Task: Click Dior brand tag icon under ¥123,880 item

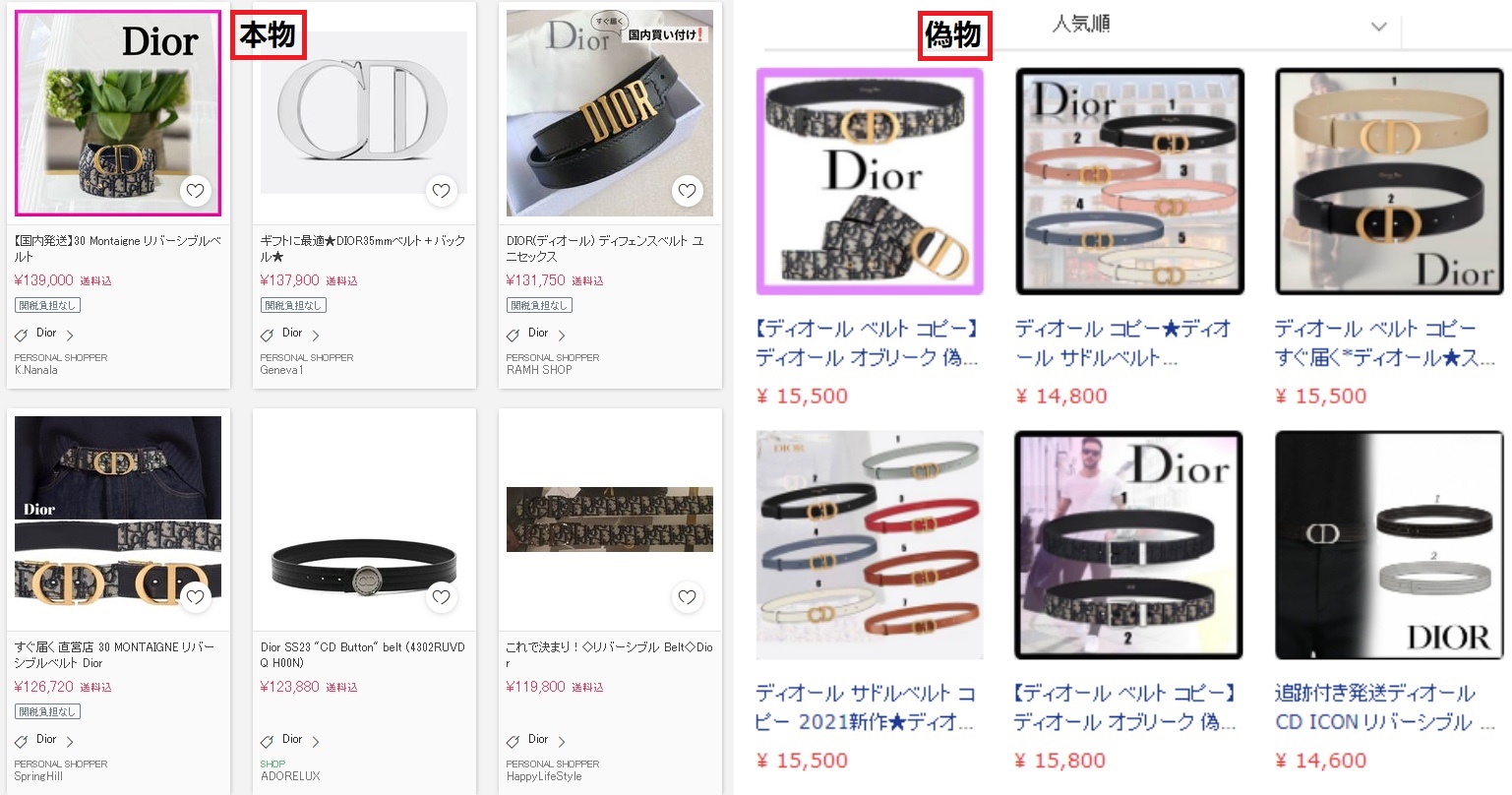Action: click(x=267, y=741)
